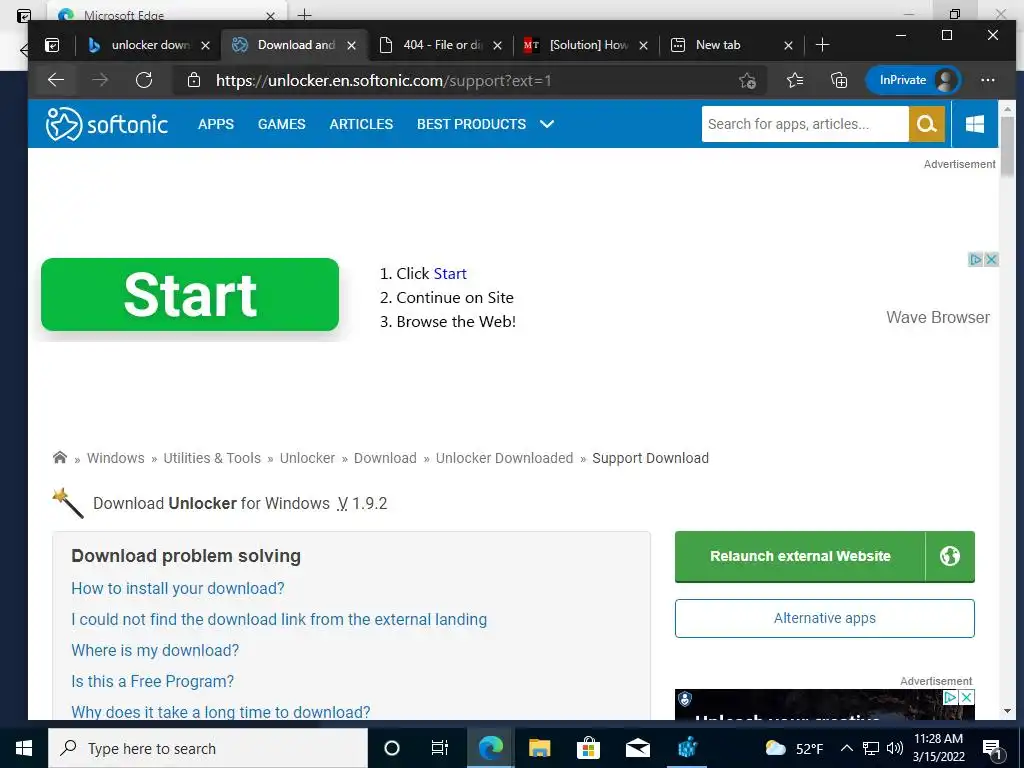Go back using the browser back arrow
The image size is (1024, 768).
pos(56,80)
